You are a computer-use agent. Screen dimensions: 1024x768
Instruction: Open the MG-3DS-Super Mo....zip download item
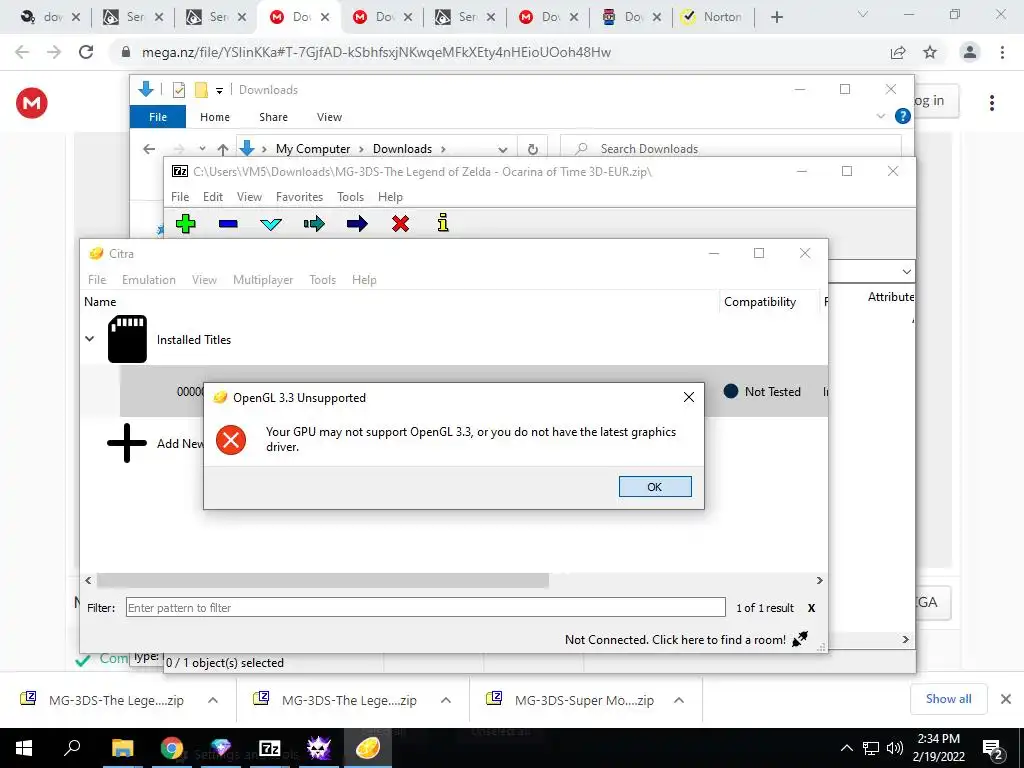tap(569, 700)
